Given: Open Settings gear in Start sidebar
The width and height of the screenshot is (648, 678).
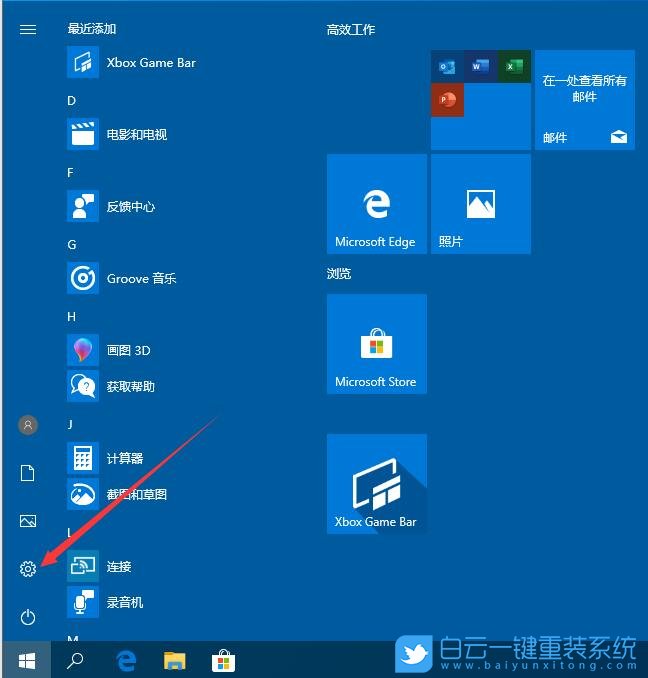Looking at the screenshot, I should pyautogui.click(x=28, y=569).
